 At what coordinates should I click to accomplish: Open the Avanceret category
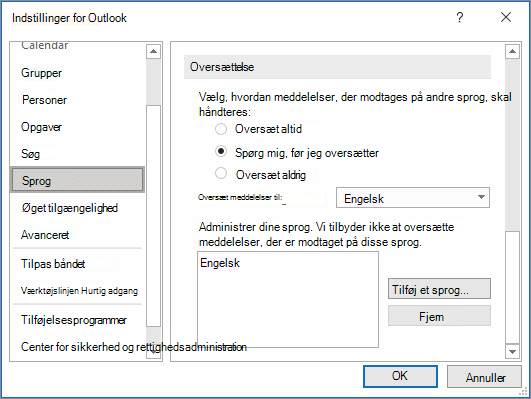click(45, 235)
